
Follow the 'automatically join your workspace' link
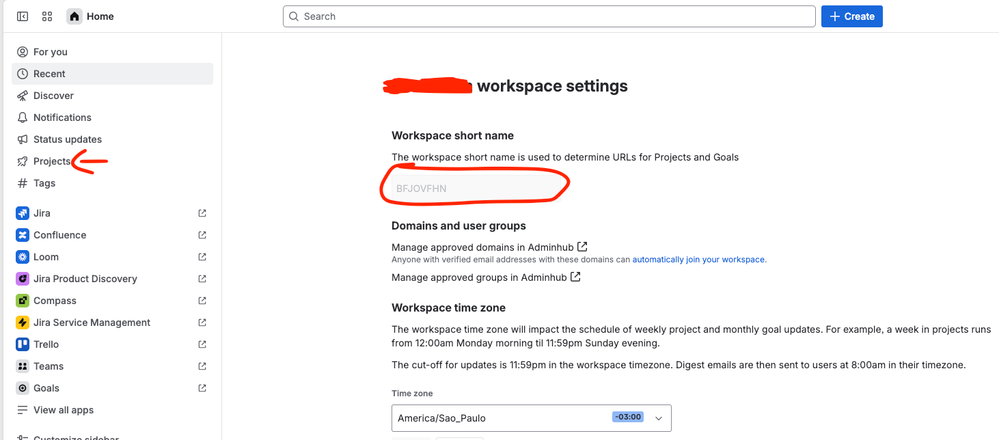tap(698, 260)
